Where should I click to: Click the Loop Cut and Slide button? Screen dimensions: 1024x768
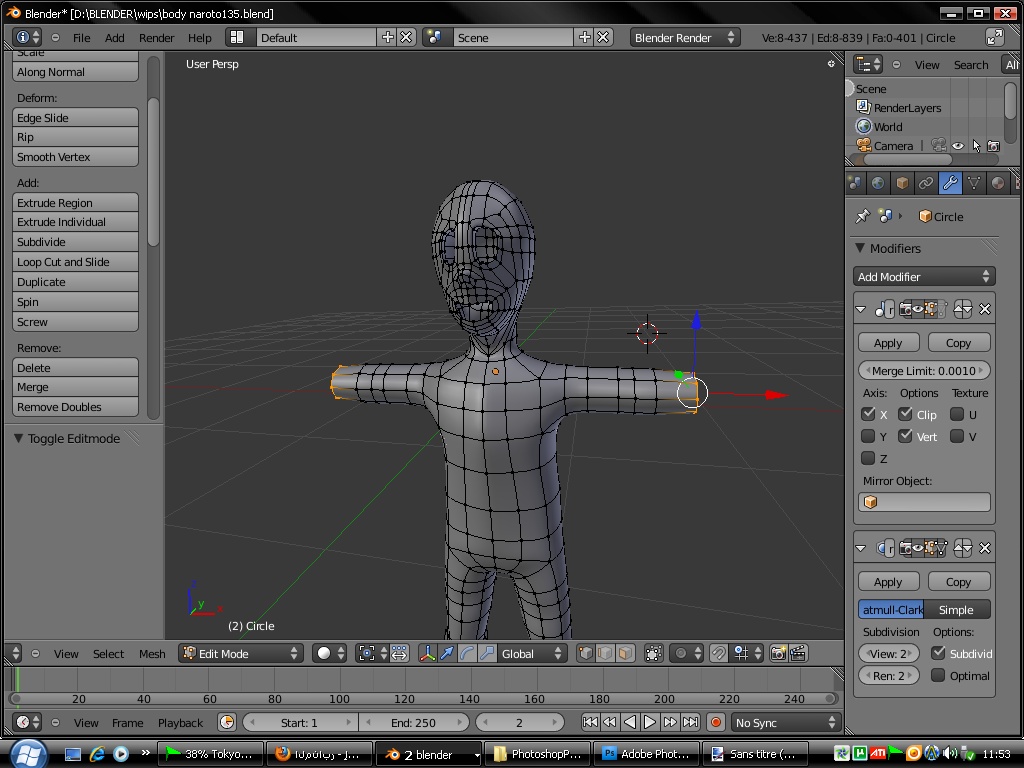(x=75, y=262)
